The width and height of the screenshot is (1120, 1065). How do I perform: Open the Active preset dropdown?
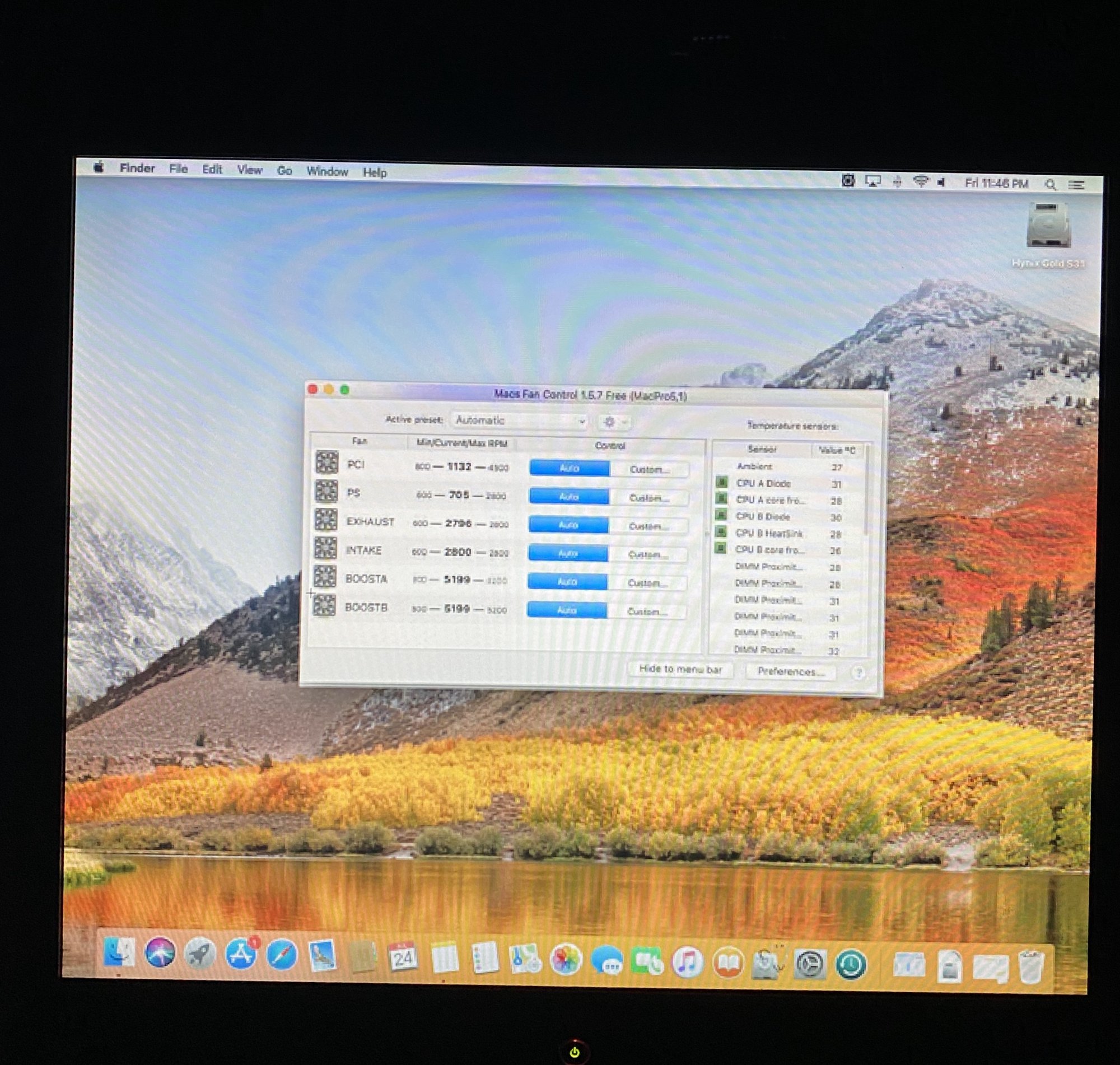[520, 421]
